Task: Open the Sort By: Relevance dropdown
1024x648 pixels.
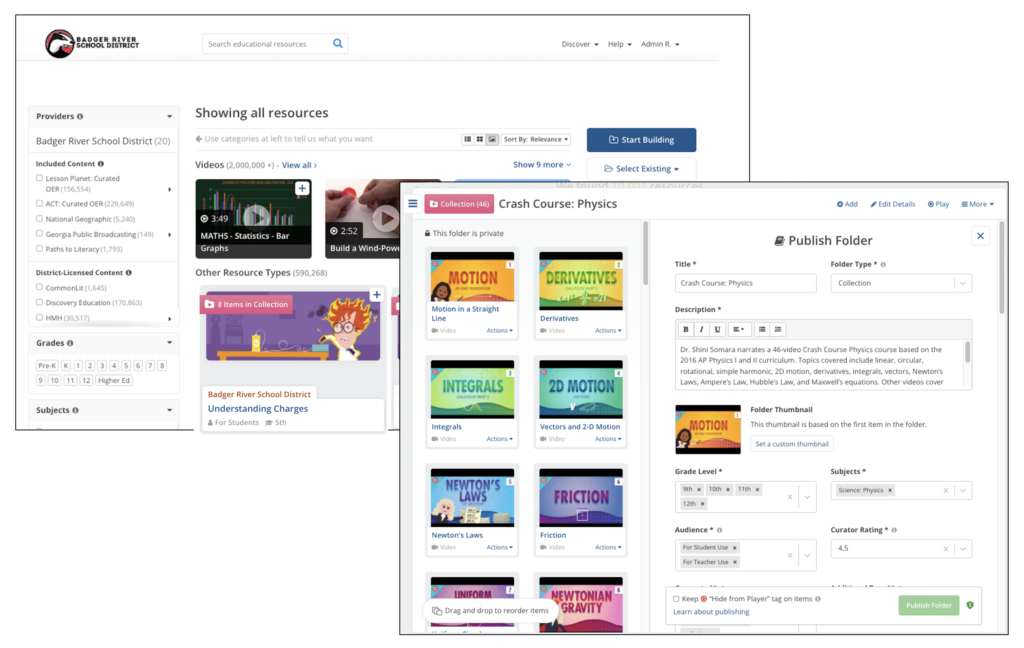Action: pos(536,139)
